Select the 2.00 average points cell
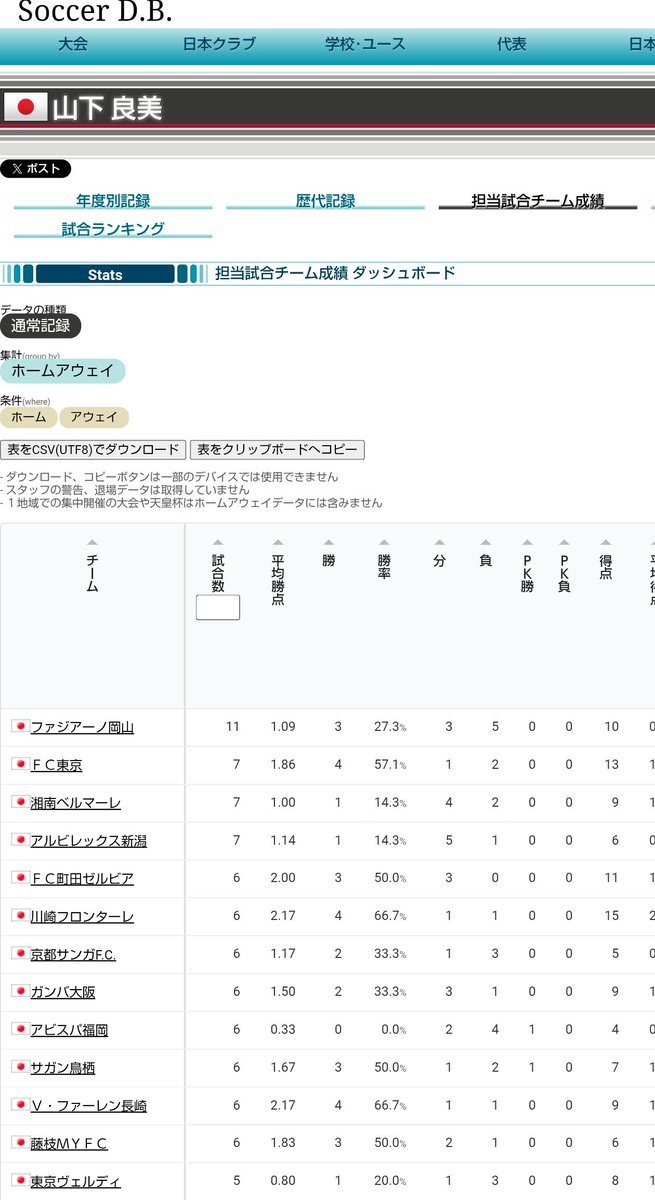Screen dimensions: 655x1200 click(x=283, y=878)
